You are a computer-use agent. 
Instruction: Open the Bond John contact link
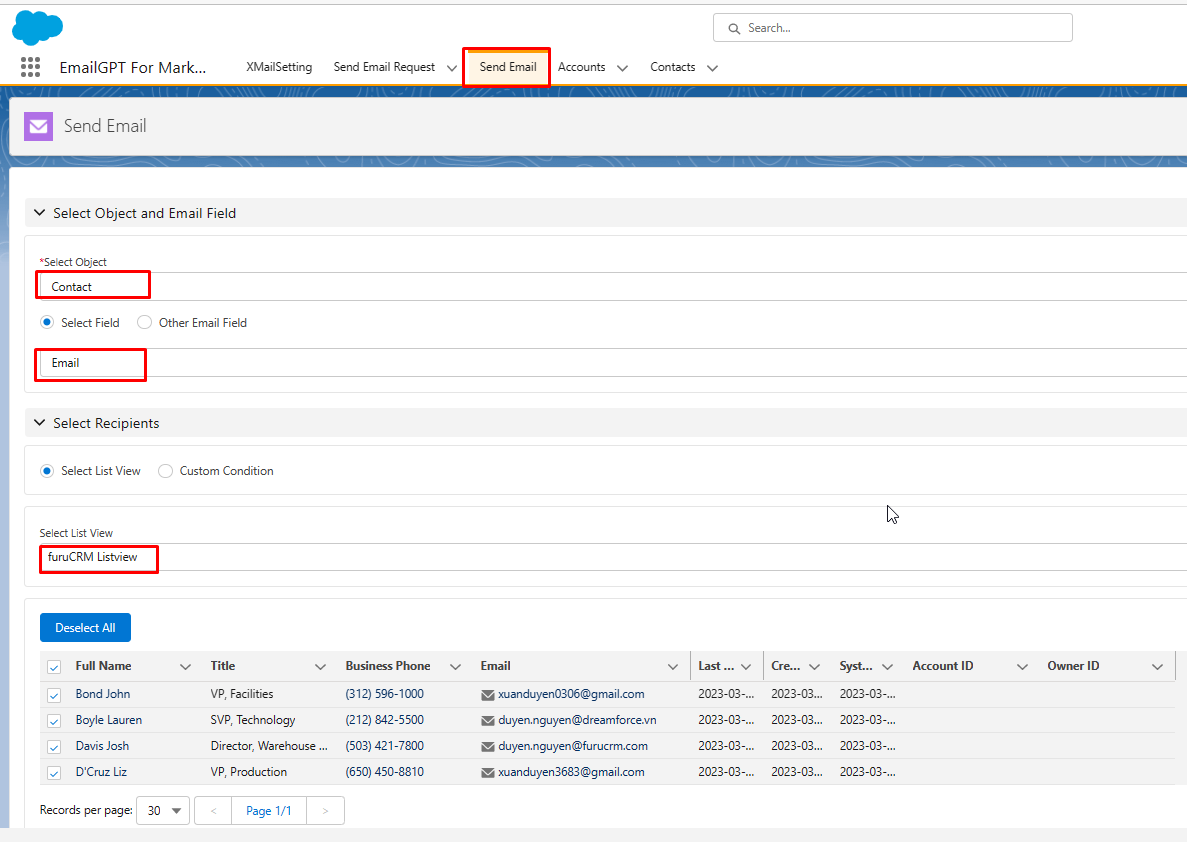(x=103, y=694)
